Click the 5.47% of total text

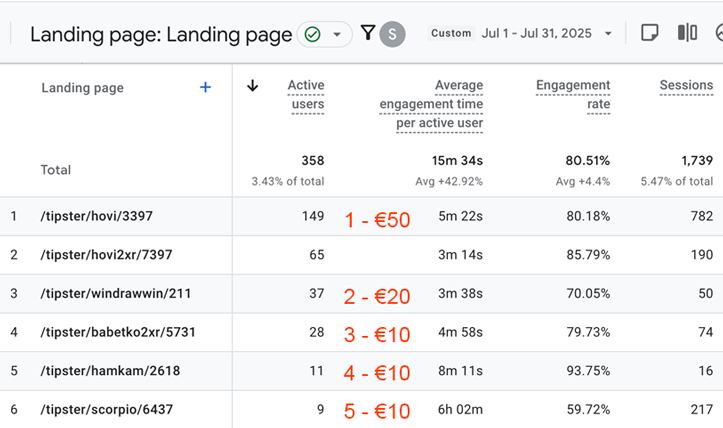pos(676,181)
